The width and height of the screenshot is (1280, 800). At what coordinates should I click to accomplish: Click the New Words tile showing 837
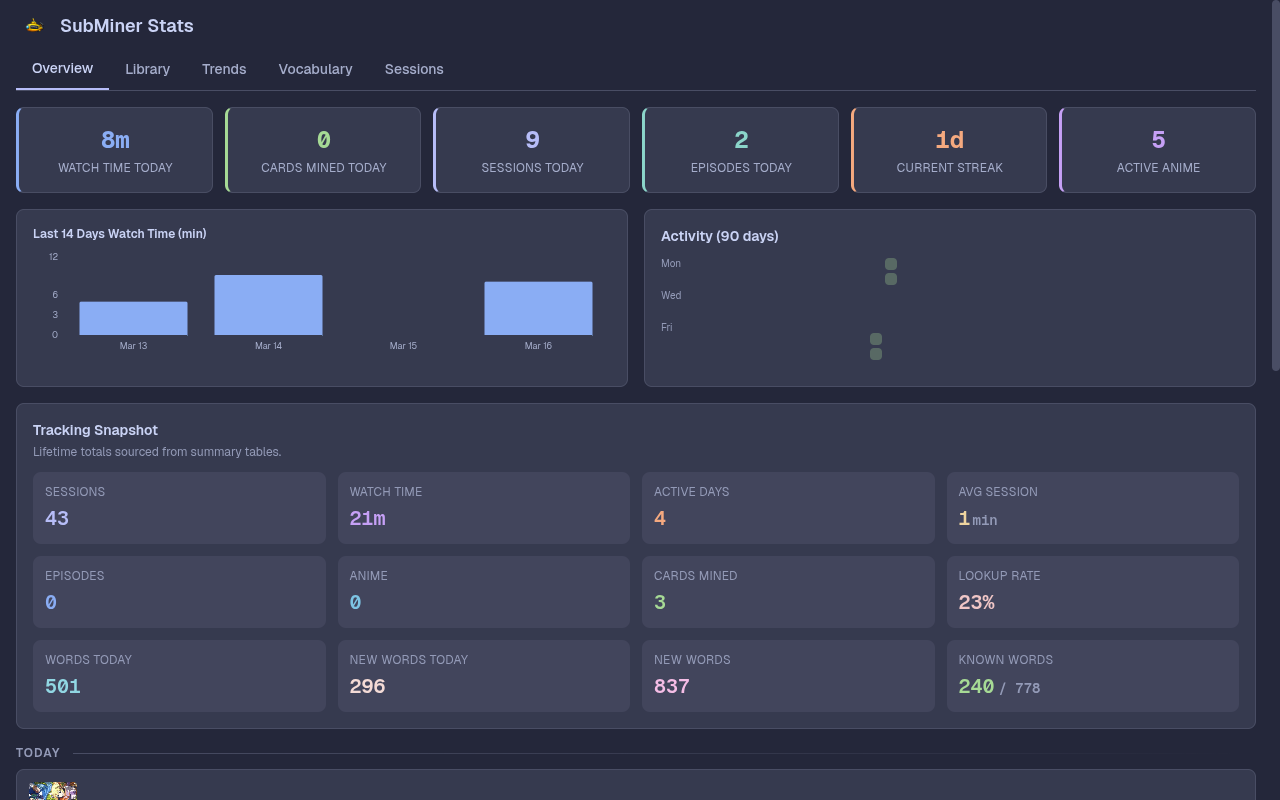[x=788, y=675]
